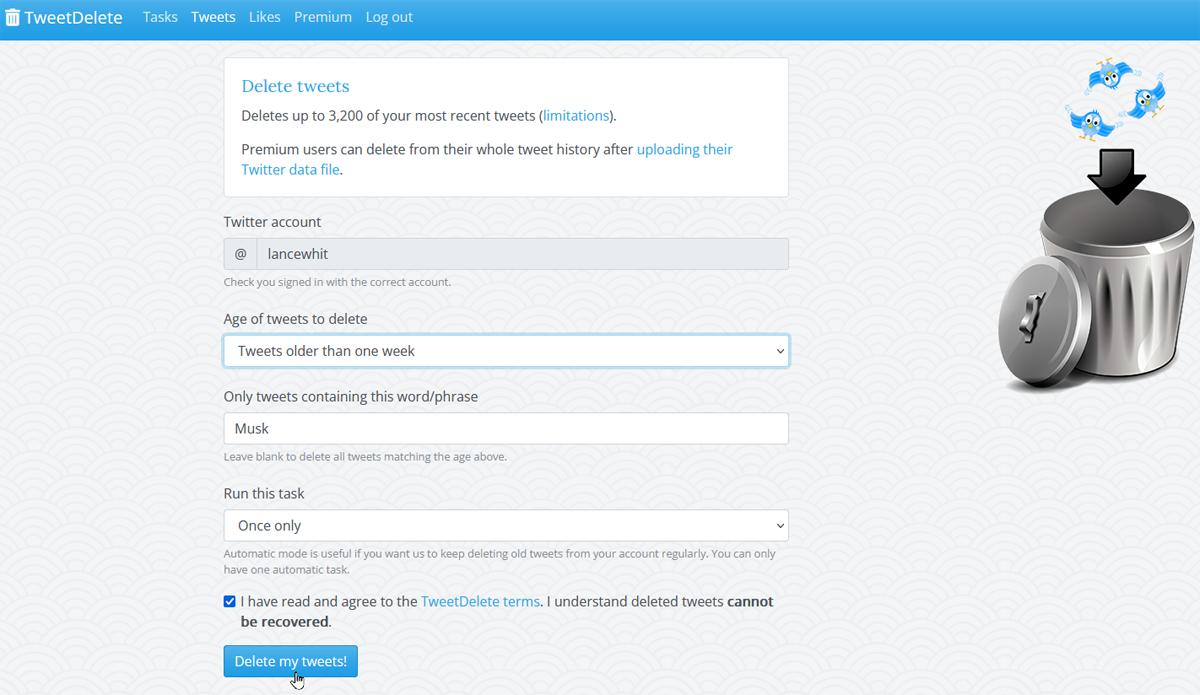Open the limitations link
This screenshot has width=1200, height=695.
(576, 115)
